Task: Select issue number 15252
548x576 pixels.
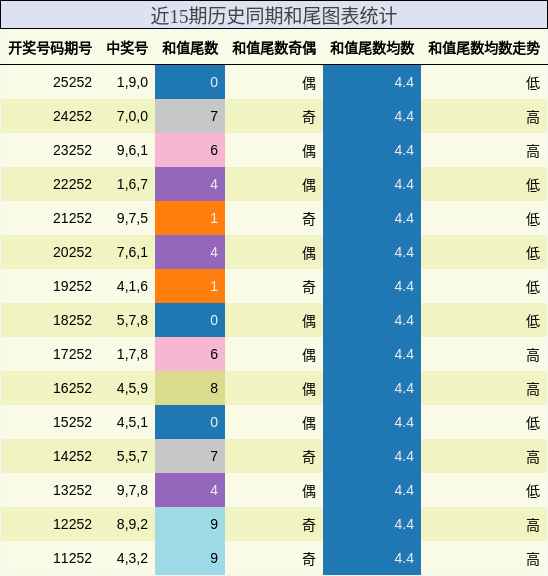Action: (72, 422)
